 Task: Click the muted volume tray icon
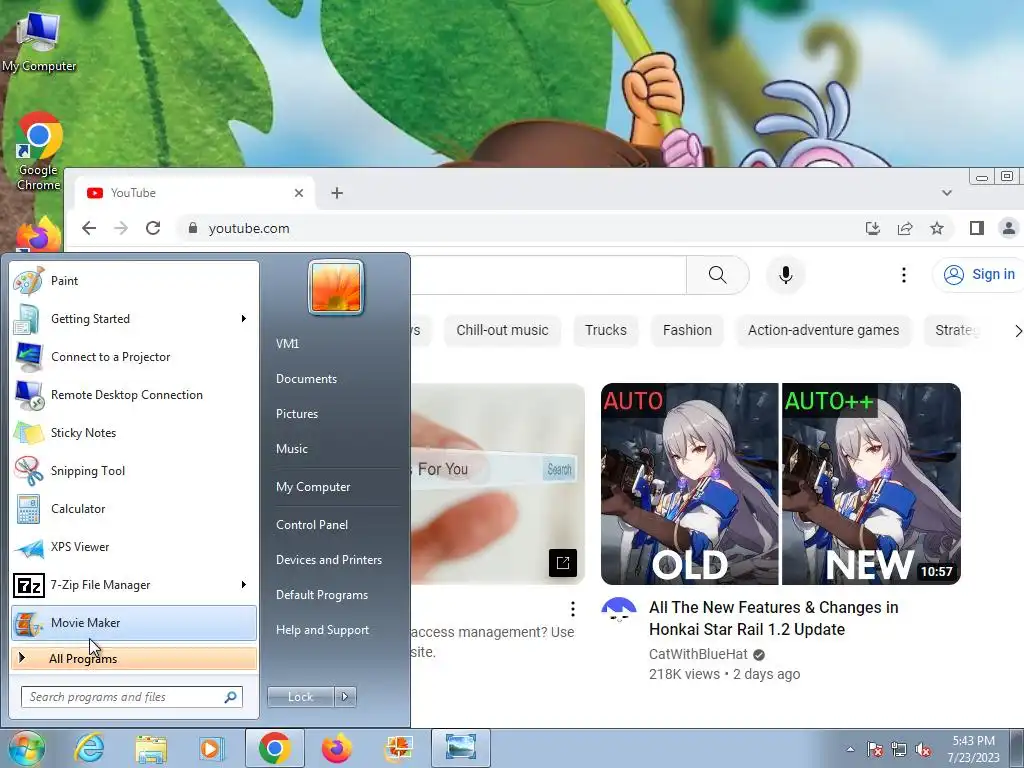point(923,749)
